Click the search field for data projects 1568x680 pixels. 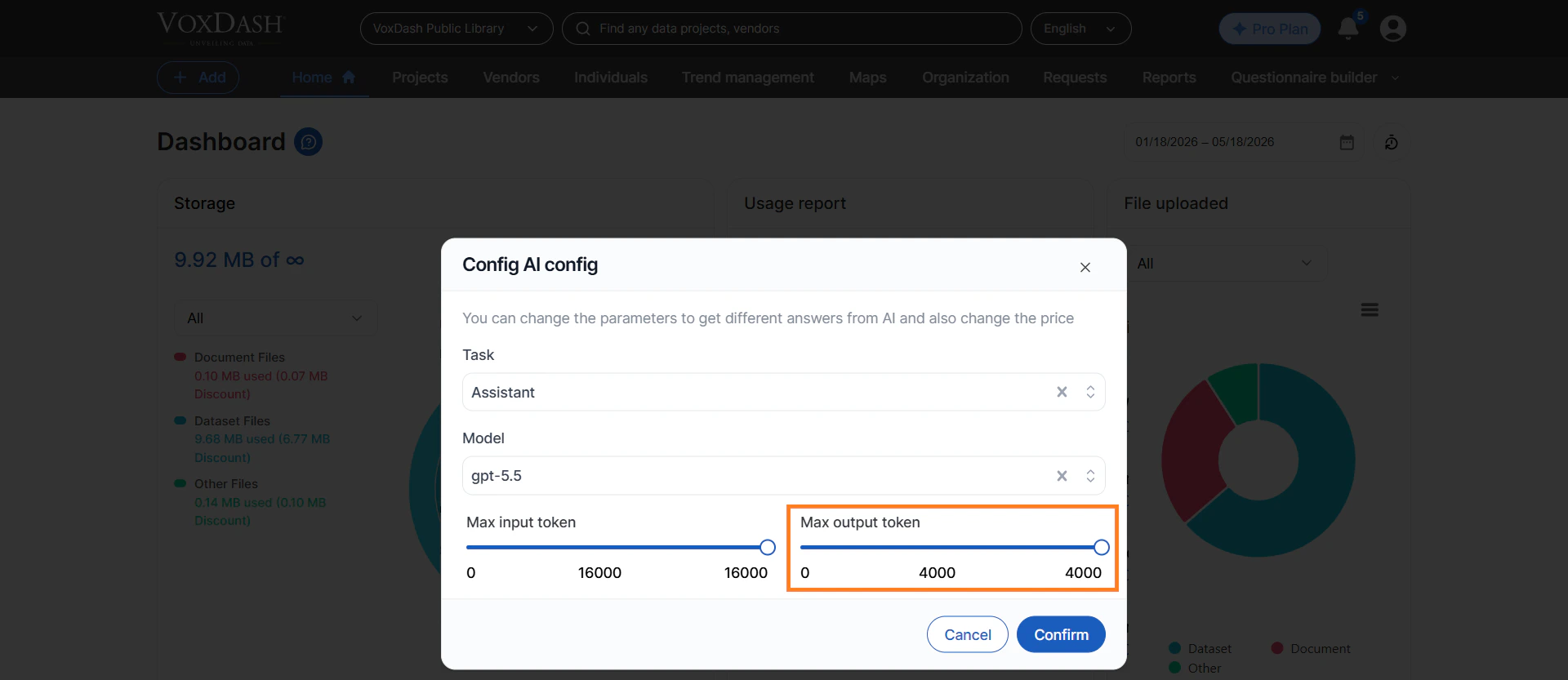(x=791, y=29)
